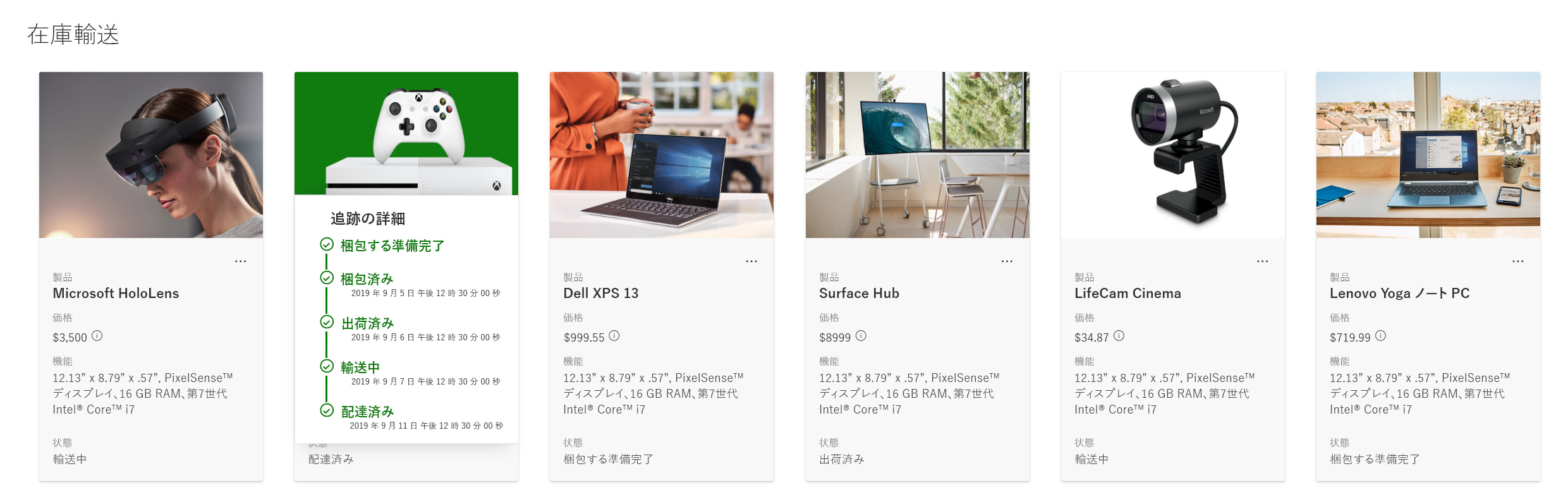
Task: Select the 出荷済み tracking step
Action: (x=367, y=323)
